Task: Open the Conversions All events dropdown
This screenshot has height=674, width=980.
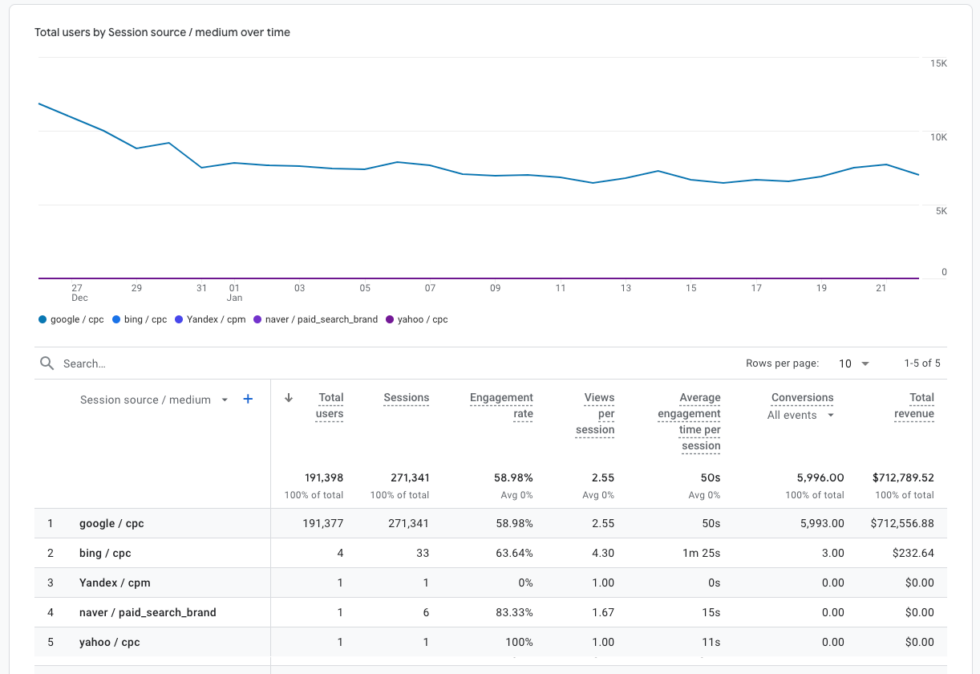Action: coord(801,414)
